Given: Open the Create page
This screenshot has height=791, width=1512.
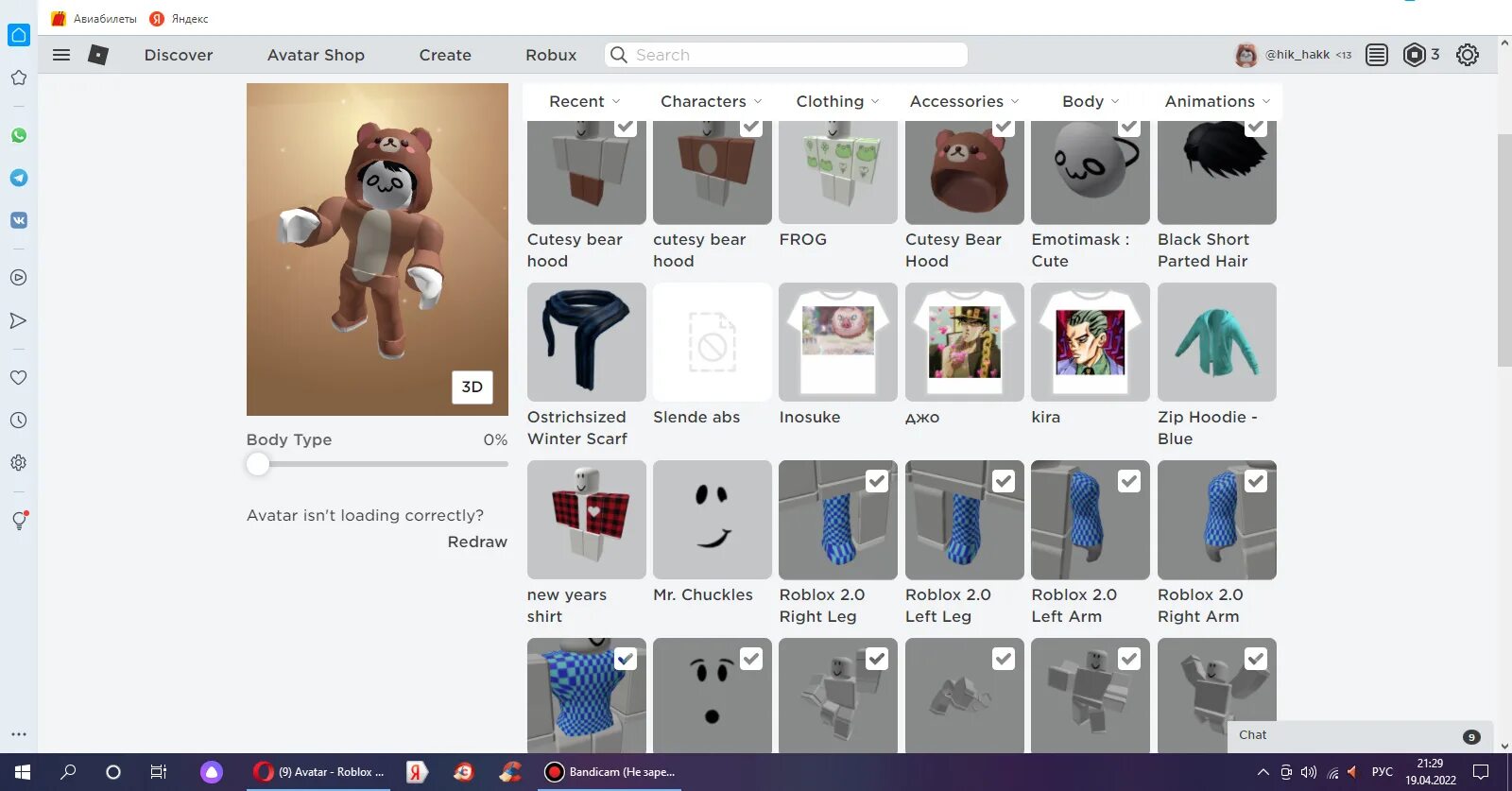Looking at the screenshot, I should tap(445, 55).
